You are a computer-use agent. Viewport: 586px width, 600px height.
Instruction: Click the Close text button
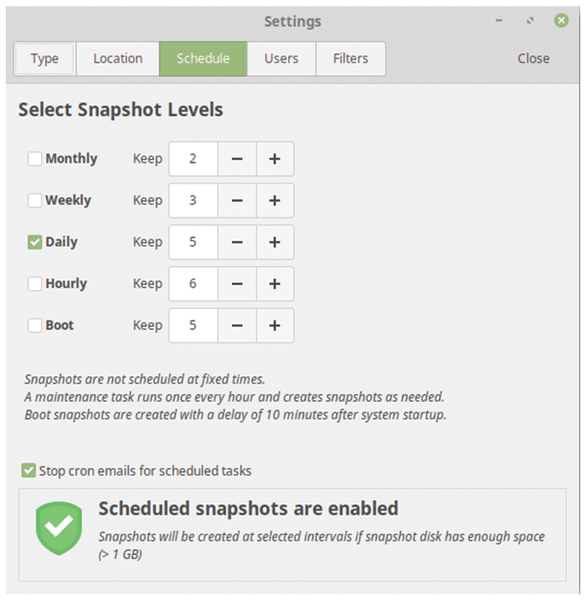[534, 59]
